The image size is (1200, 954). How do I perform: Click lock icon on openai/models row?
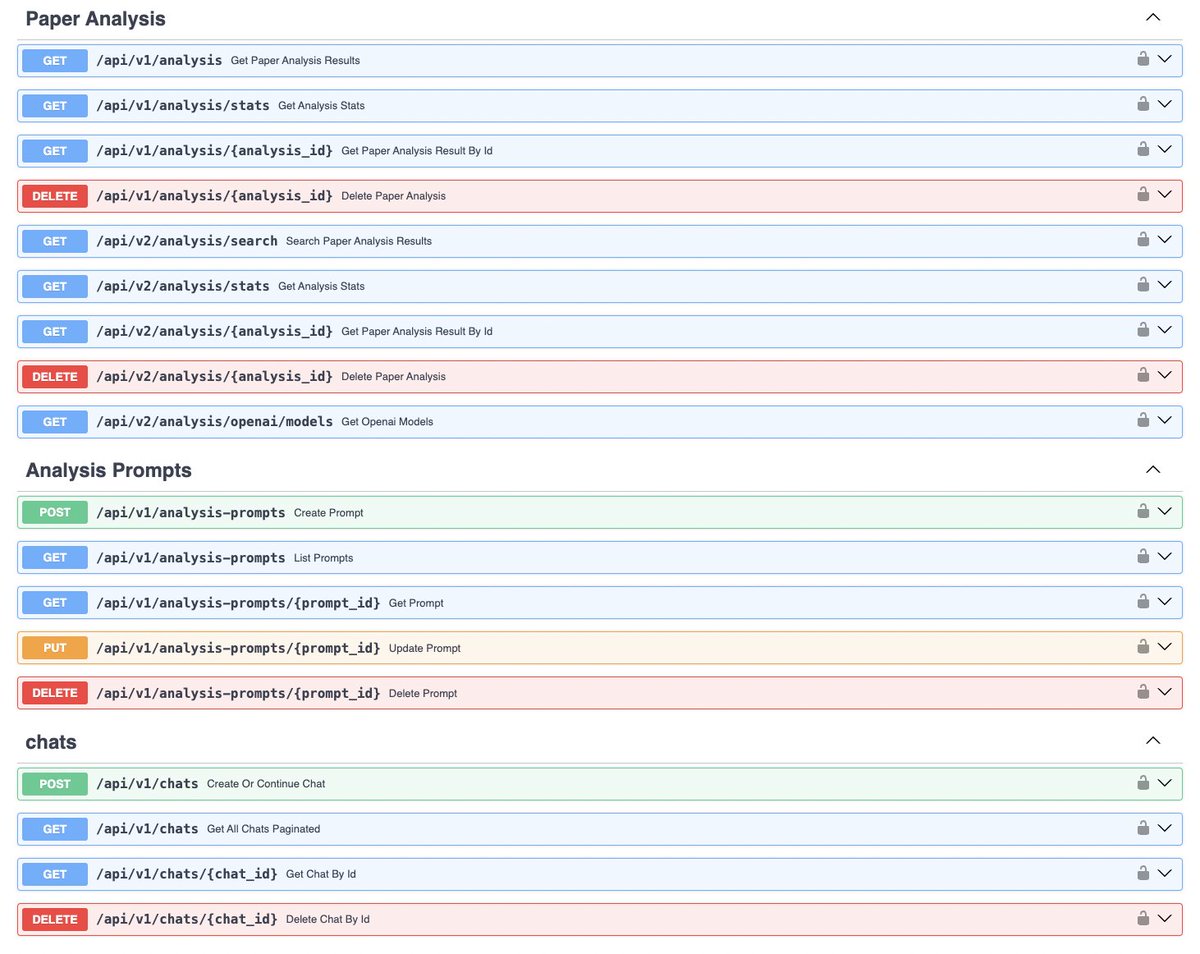tap(1143, 420)
